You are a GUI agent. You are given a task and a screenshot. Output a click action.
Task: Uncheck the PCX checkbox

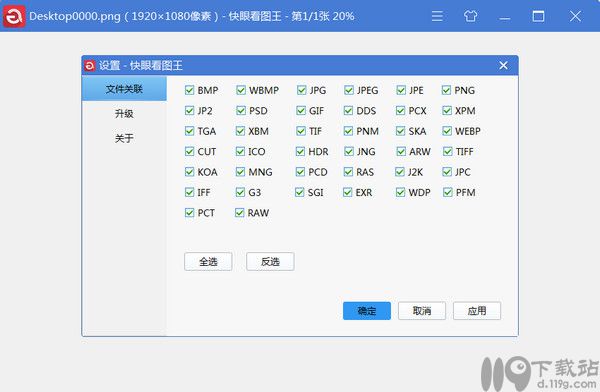(x=400, y=111)
